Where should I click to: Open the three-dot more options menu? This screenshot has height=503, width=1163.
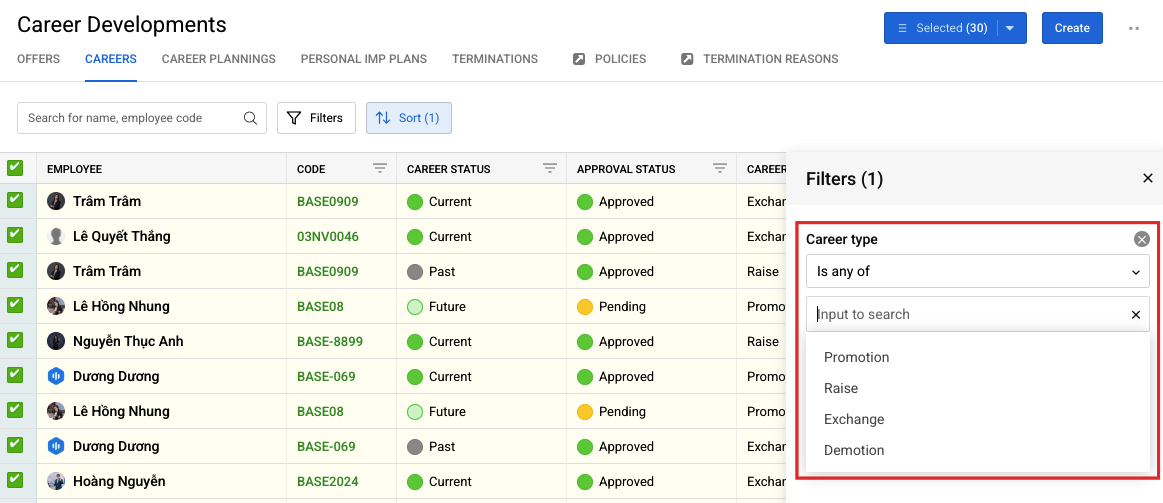click(1133, 28)
